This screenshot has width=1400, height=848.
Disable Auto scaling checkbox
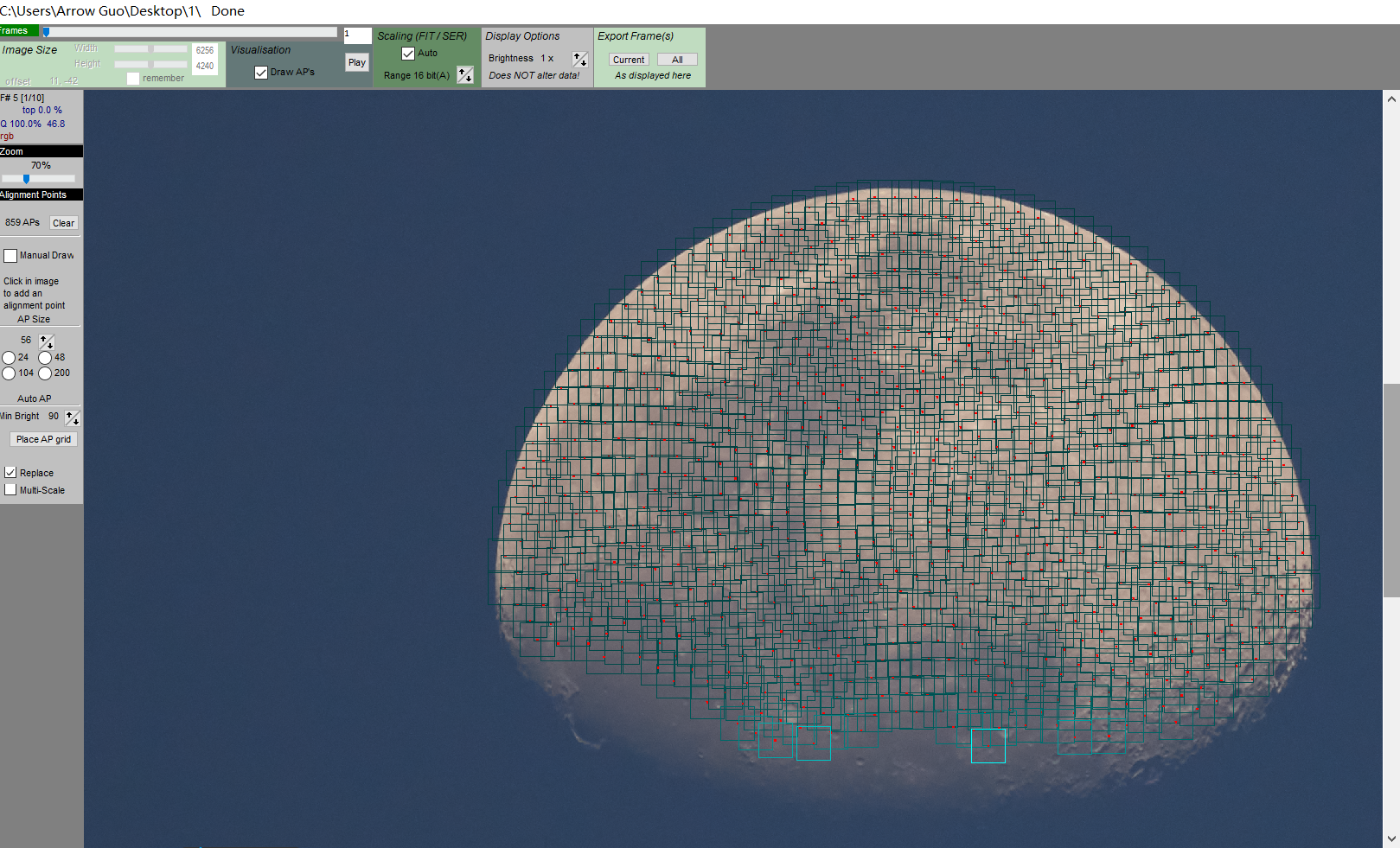408,54
